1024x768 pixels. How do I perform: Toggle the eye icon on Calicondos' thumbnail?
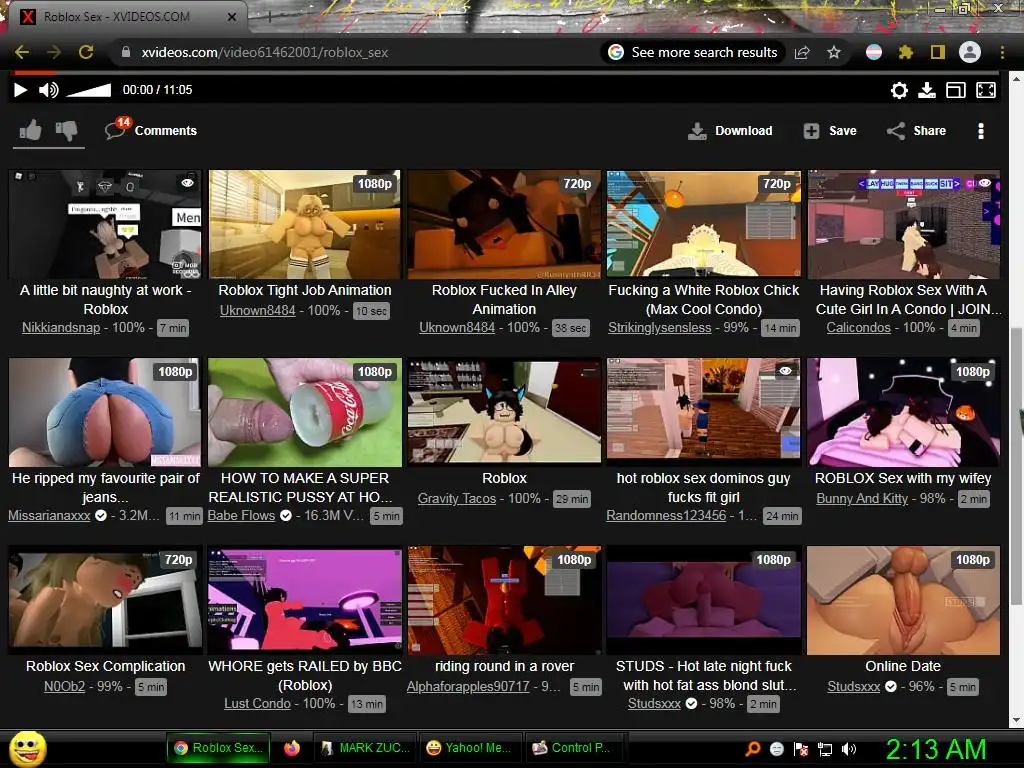click(x=985, y=183)
